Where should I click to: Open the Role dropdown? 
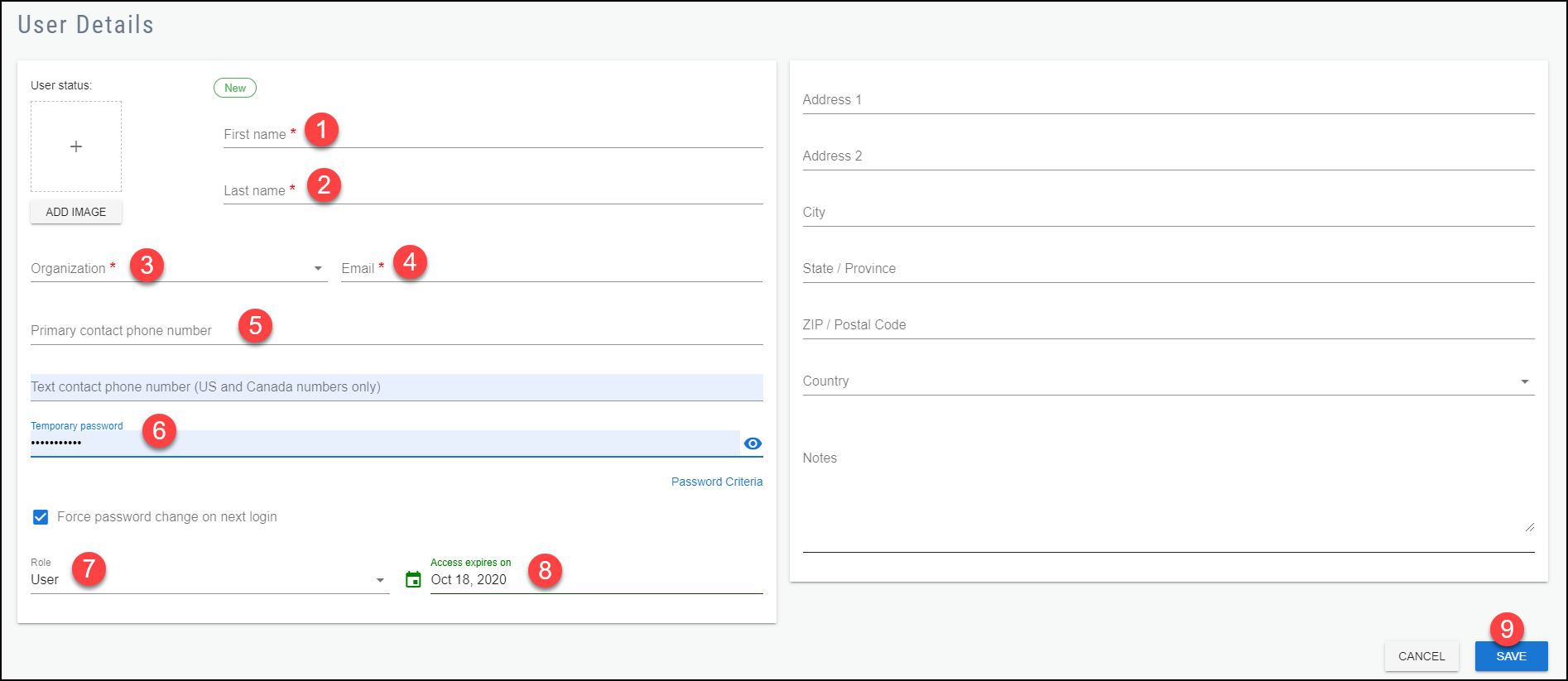[x=209, y=579]
